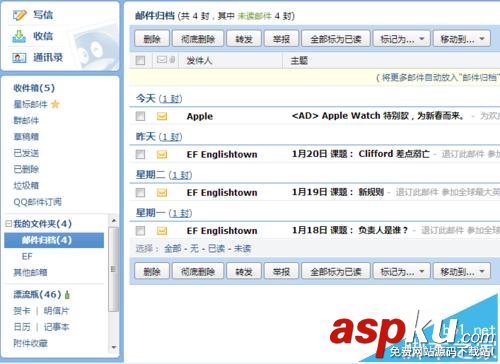Open email 1月20日 课题 Clifford 差点溺亡
Screen dimensions: 500x364
click(361, 154)
